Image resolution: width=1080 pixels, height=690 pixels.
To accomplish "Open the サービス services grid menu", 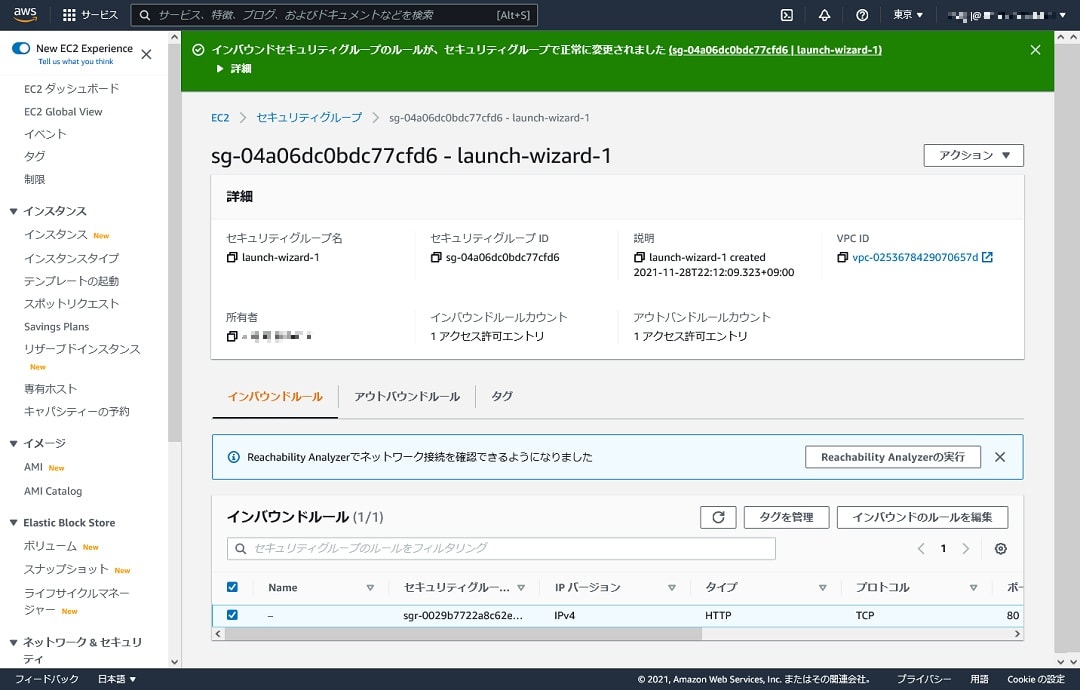I will coord(90,14).
